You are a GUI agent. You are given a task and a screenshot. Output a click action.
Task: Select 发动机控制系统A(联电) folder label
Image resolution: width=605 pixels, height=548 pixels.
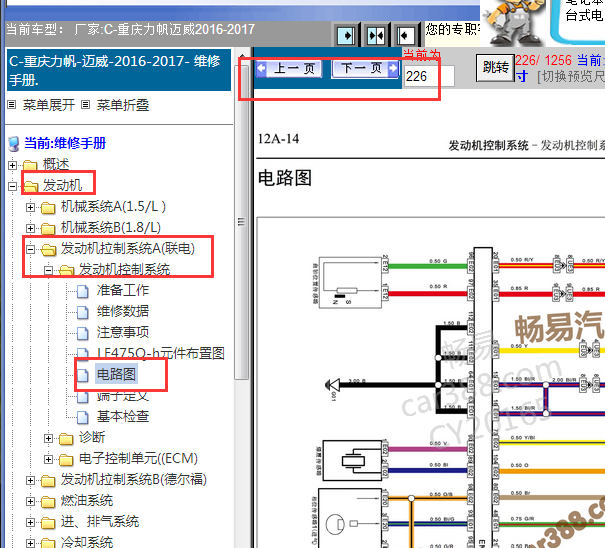coord(128,248)
